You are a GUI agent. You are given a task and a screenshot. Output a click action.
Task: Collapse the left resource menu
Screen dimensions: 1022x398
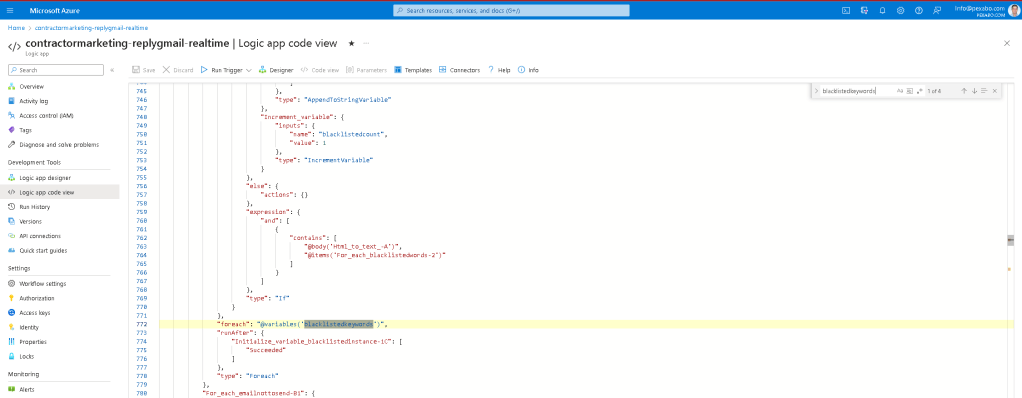pos(112,70)
